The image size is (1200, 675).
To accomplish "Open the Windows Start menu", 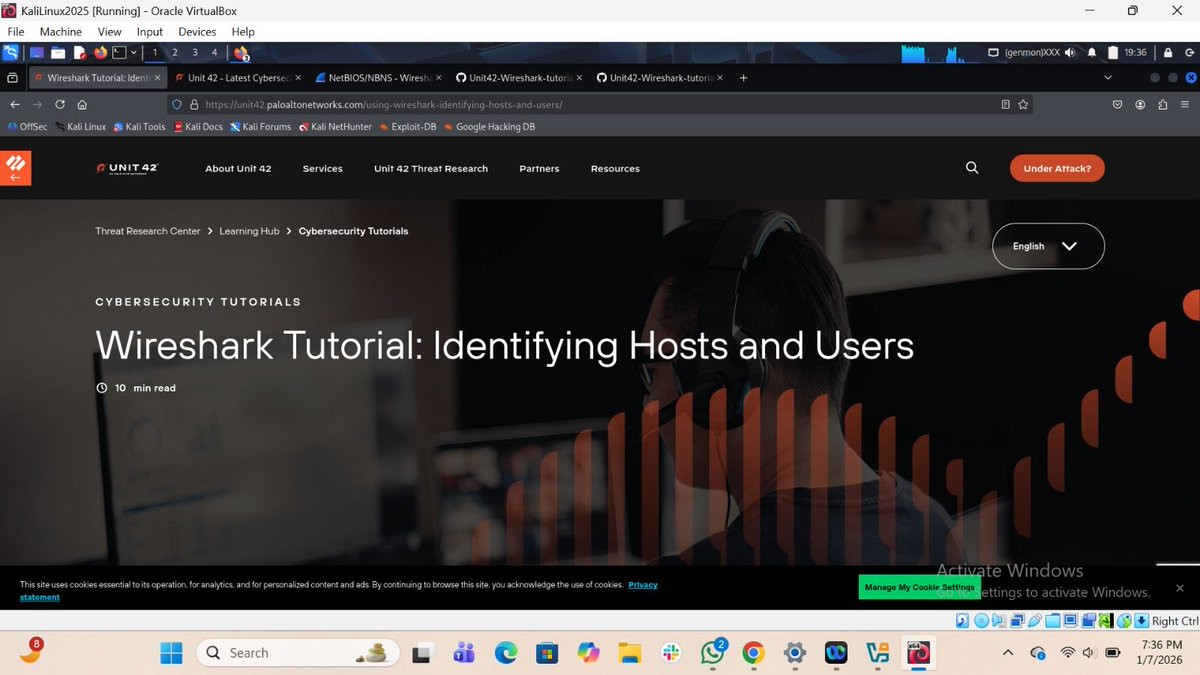I will pyautogui.click(x=172, y=653).
